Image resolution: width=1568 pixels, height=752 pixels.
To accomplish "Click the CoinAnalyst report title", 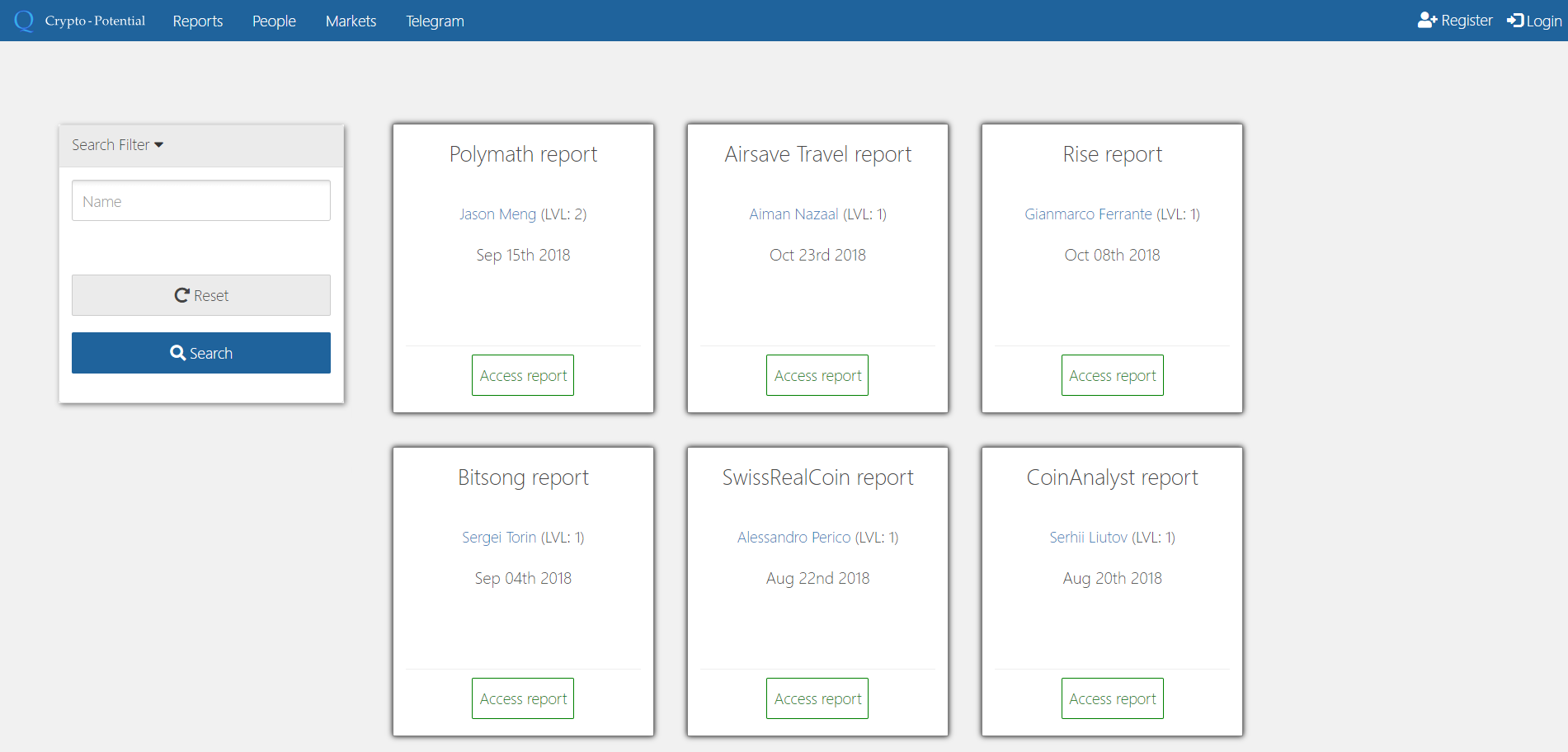I will [1113, 478].
